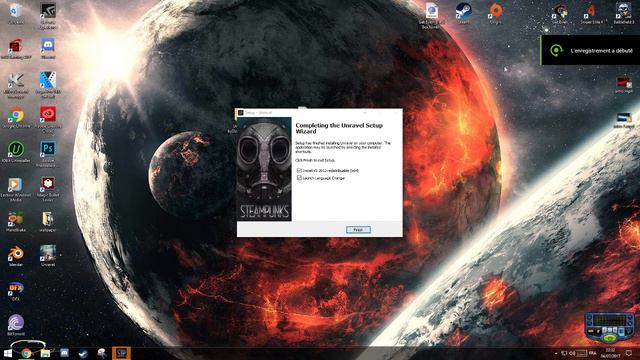
Task: Launch Origin desktop shortcut
Action: click(x=496, y=13)
